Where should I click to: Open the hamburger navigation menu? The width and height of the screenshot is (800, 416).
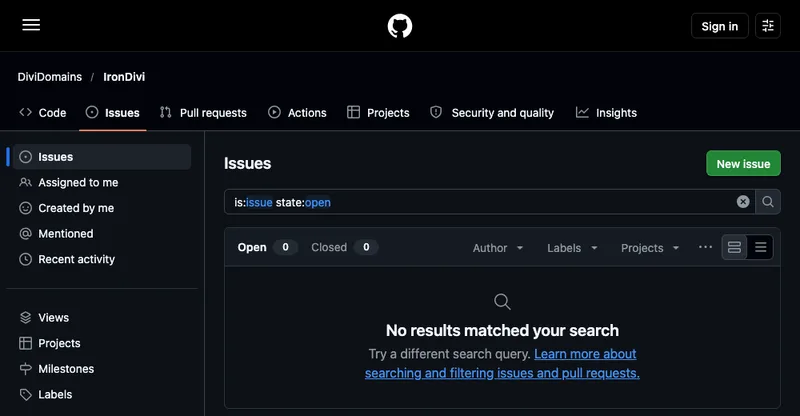click(31, 25)
